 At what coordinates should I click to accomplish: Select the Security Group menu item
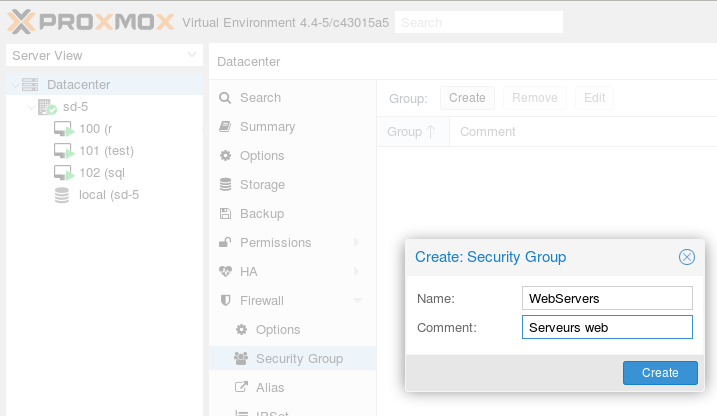tap(293, 358)
